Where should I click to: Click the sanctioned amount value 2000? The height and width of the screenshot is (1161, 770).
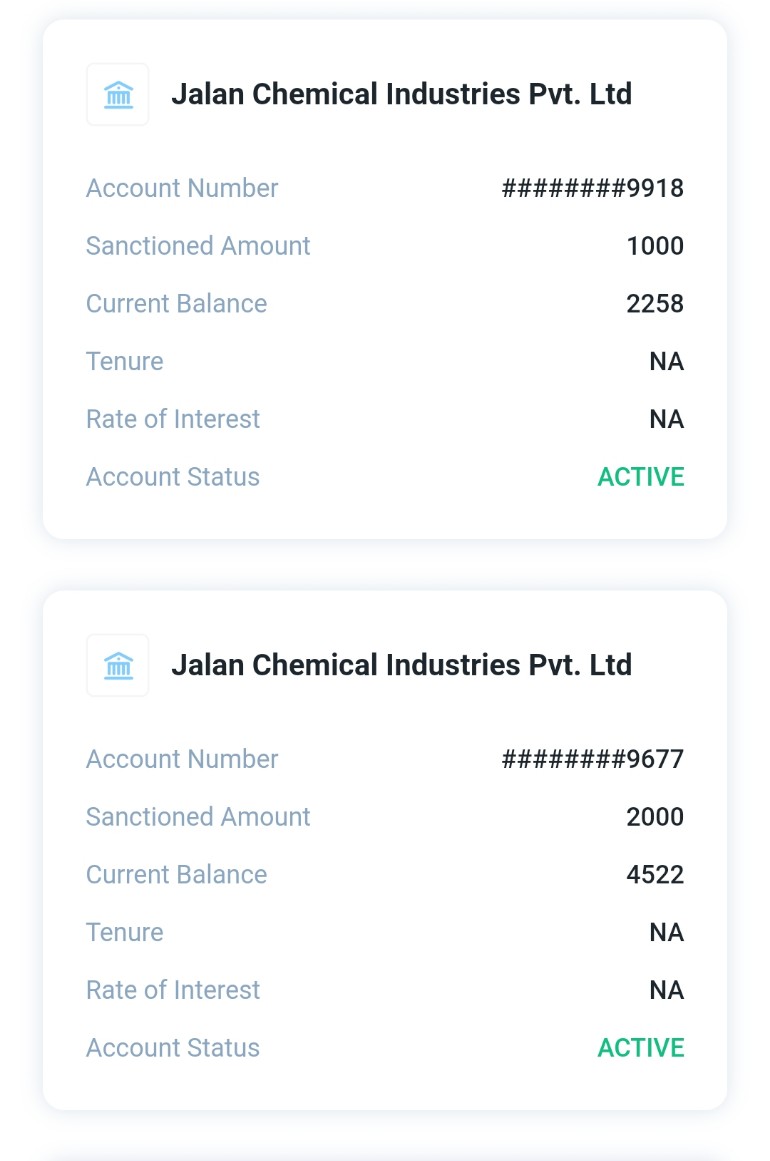[655, 817]
